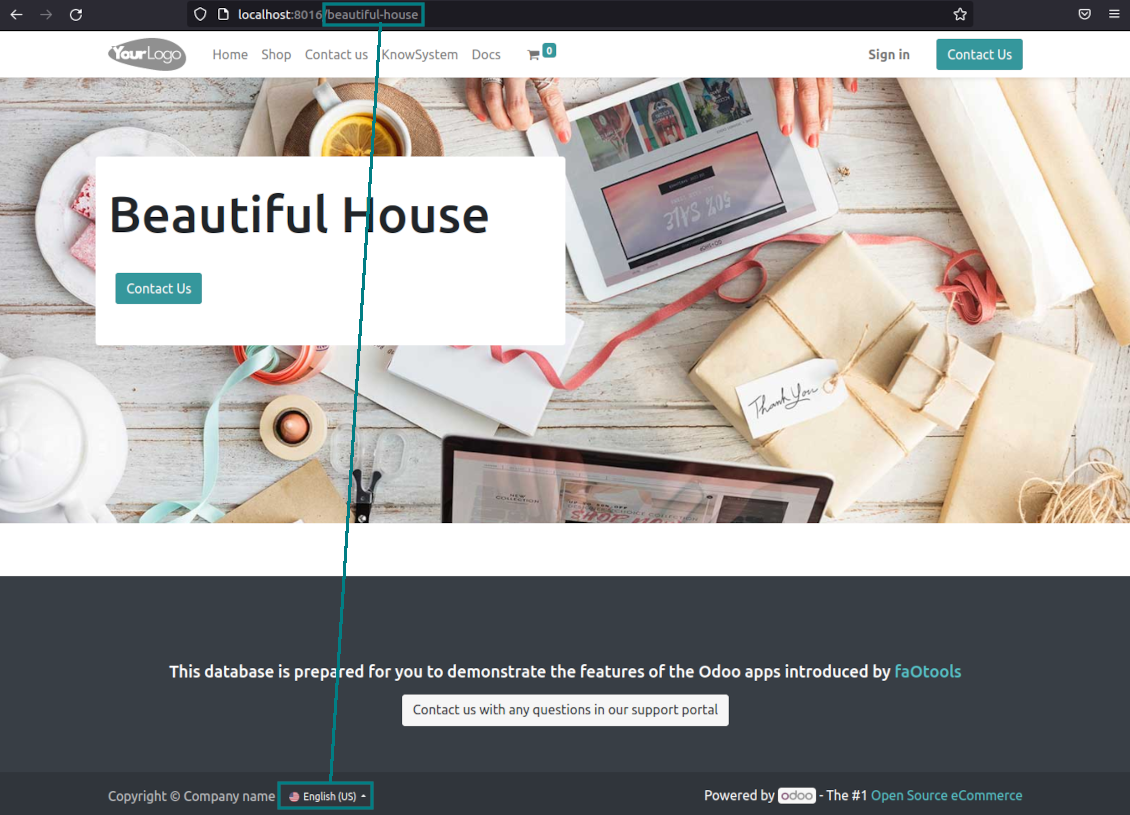Click the support portal contact button
This screenshot has height=815, width=1130.
564,710
